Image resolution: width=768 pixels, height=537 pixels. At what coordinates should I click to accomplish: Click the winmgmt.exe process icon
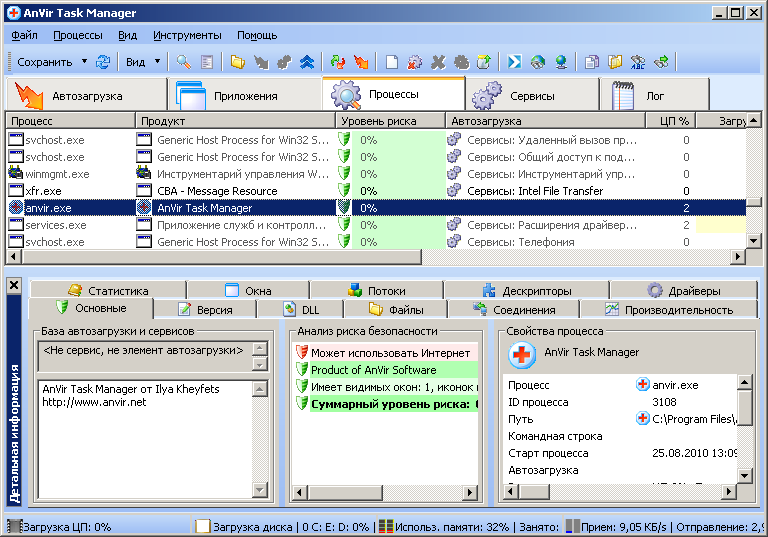tap(16, 173)
